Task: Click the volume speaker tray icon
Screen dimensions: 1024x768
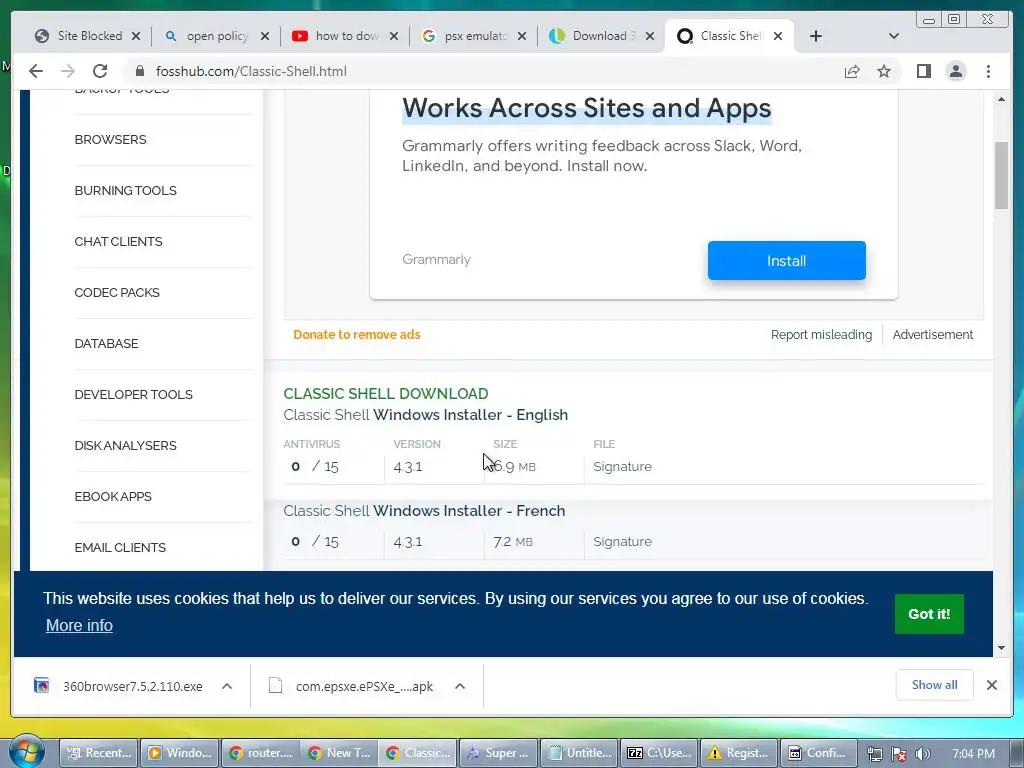Action: (x=922, y=754)
